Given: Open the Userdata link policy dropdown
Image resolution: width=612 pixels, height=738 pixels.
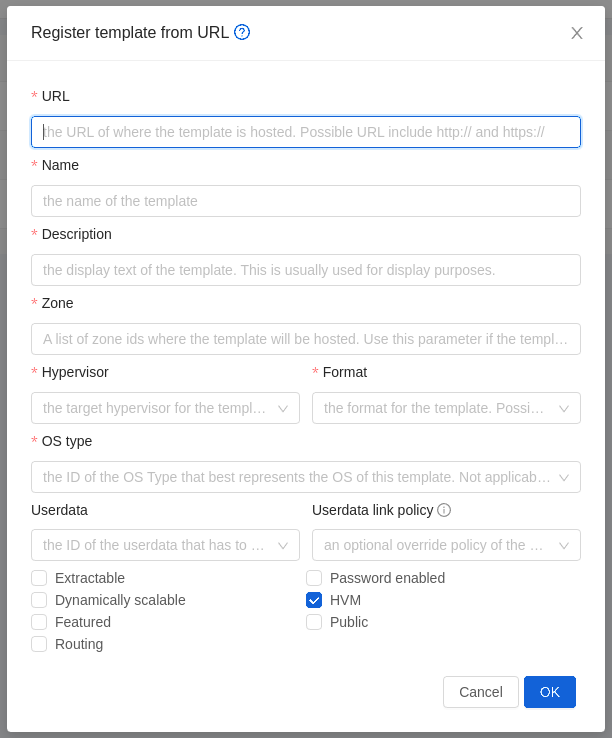Looking at the screenshot, I should 446,545.
